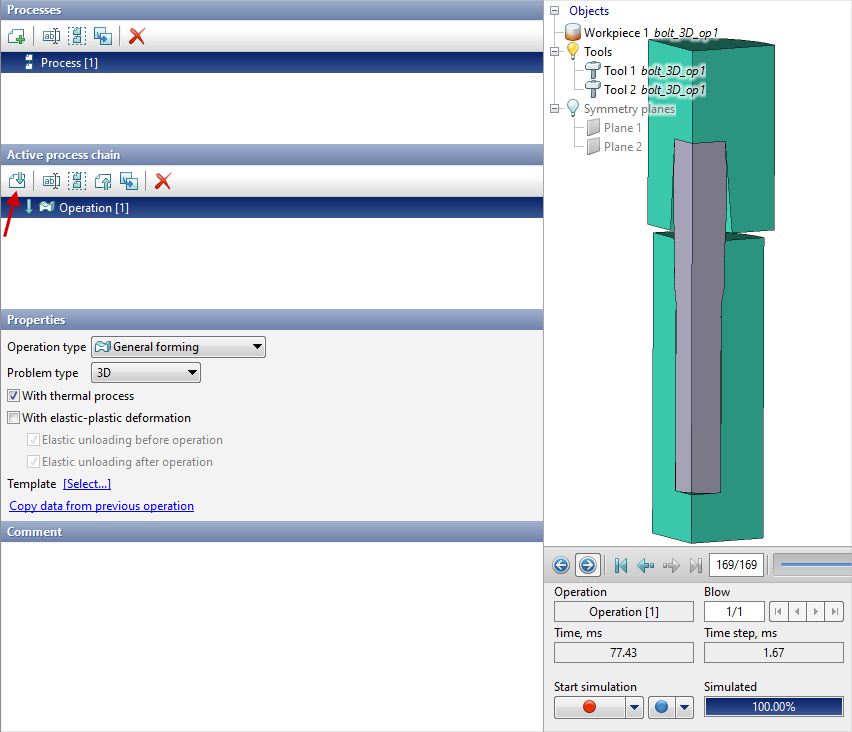
Task: Select Process [1] in the Processes list
Action: (69, 63)
